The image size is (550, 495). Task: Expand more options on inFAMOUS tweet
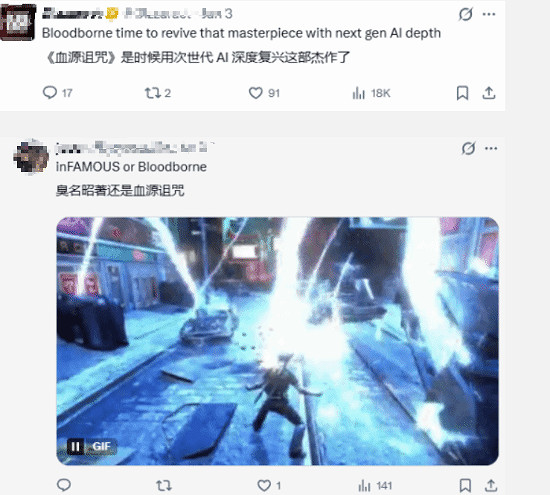click(491, 148)
